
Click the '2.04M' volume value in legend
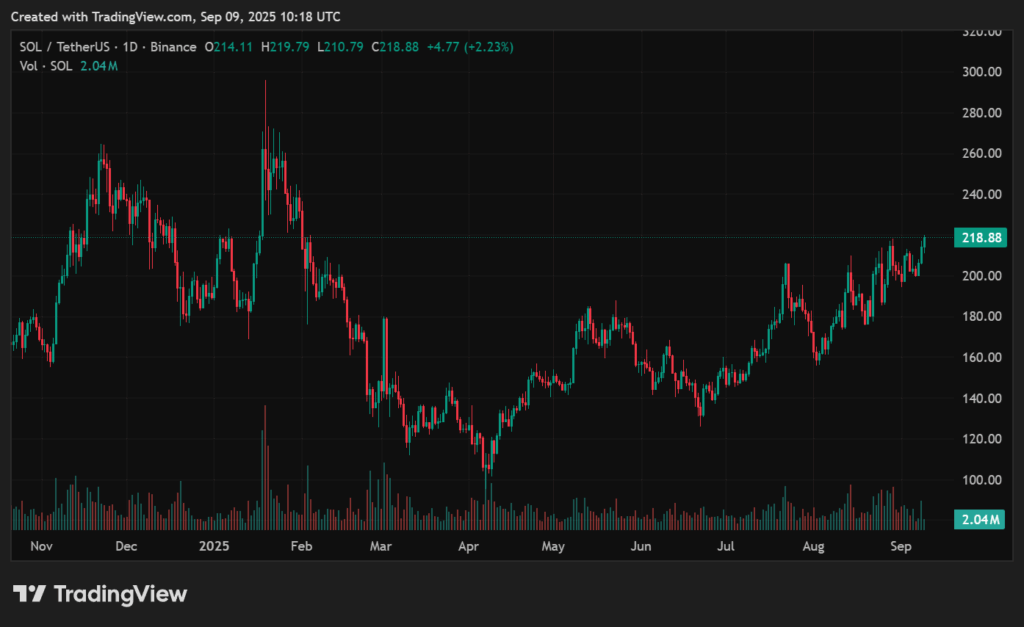[x=101, y=67]
